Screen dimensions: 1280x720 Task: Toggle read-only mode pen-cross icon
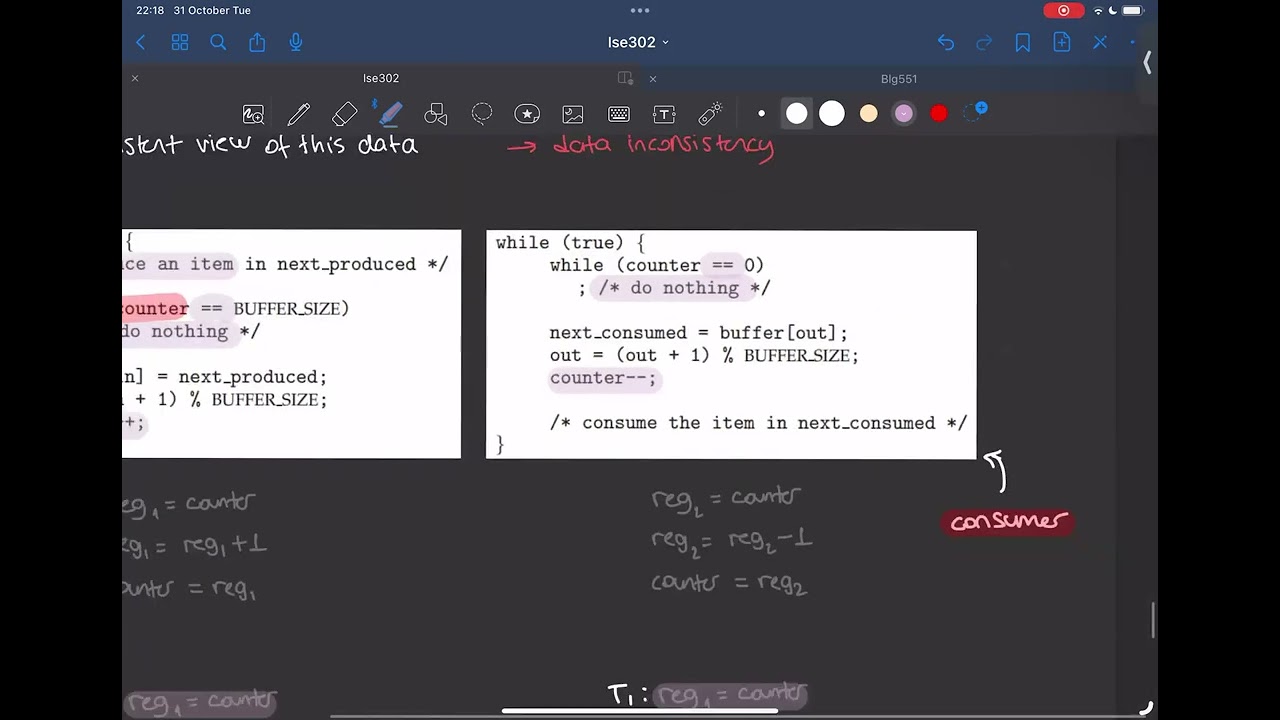pyautogui.click(x=1100, y=42)
